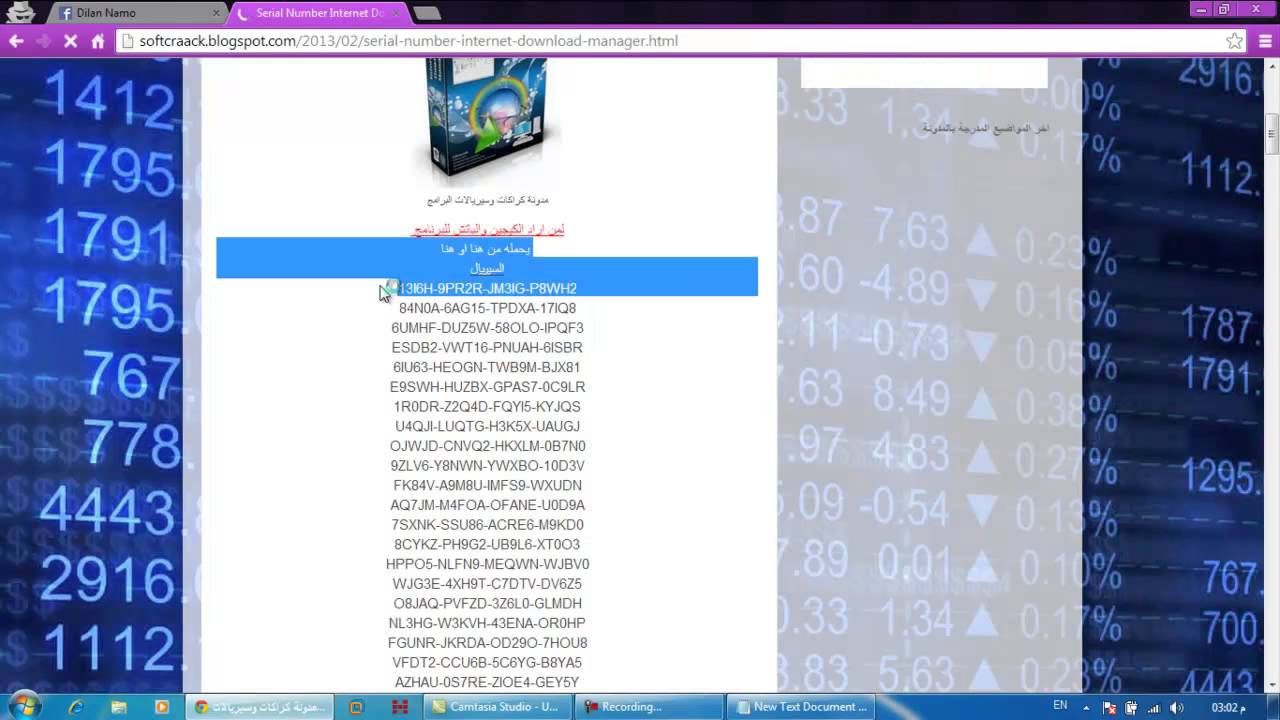The height and width of the screenshot is (720, 1280).
Task: Click serial 6UMHF-DUZ5W-58OLO-IPQF3
Action: [488, 328]
